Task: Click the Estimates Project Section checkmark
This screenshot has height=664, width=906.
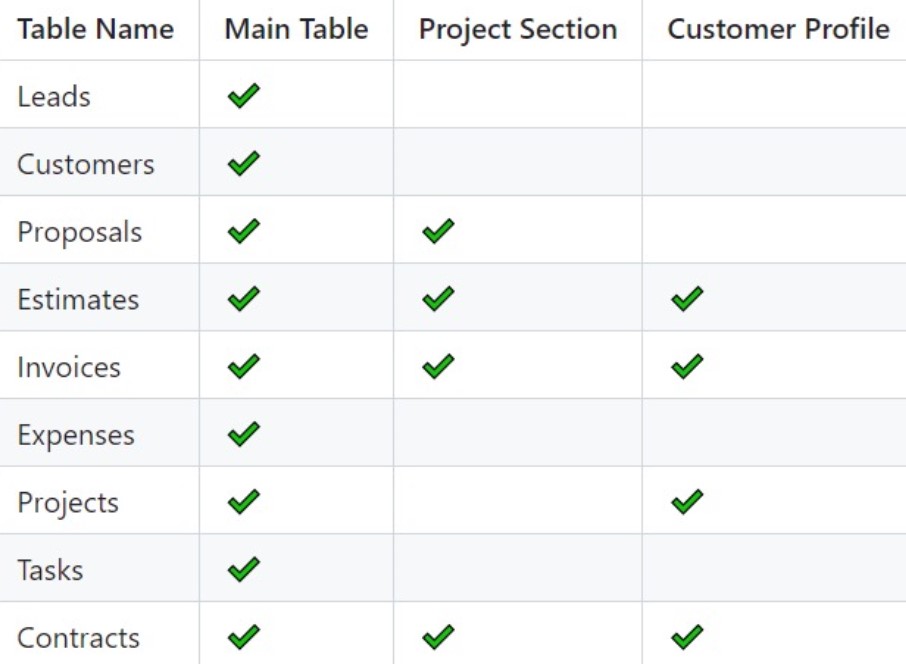Action: coord(439,299)
